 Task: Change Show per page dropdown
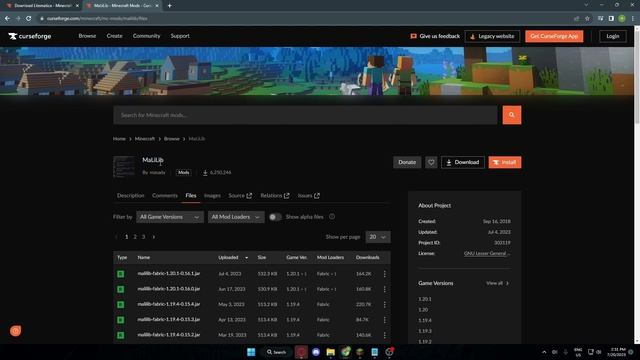click(378, 237)
